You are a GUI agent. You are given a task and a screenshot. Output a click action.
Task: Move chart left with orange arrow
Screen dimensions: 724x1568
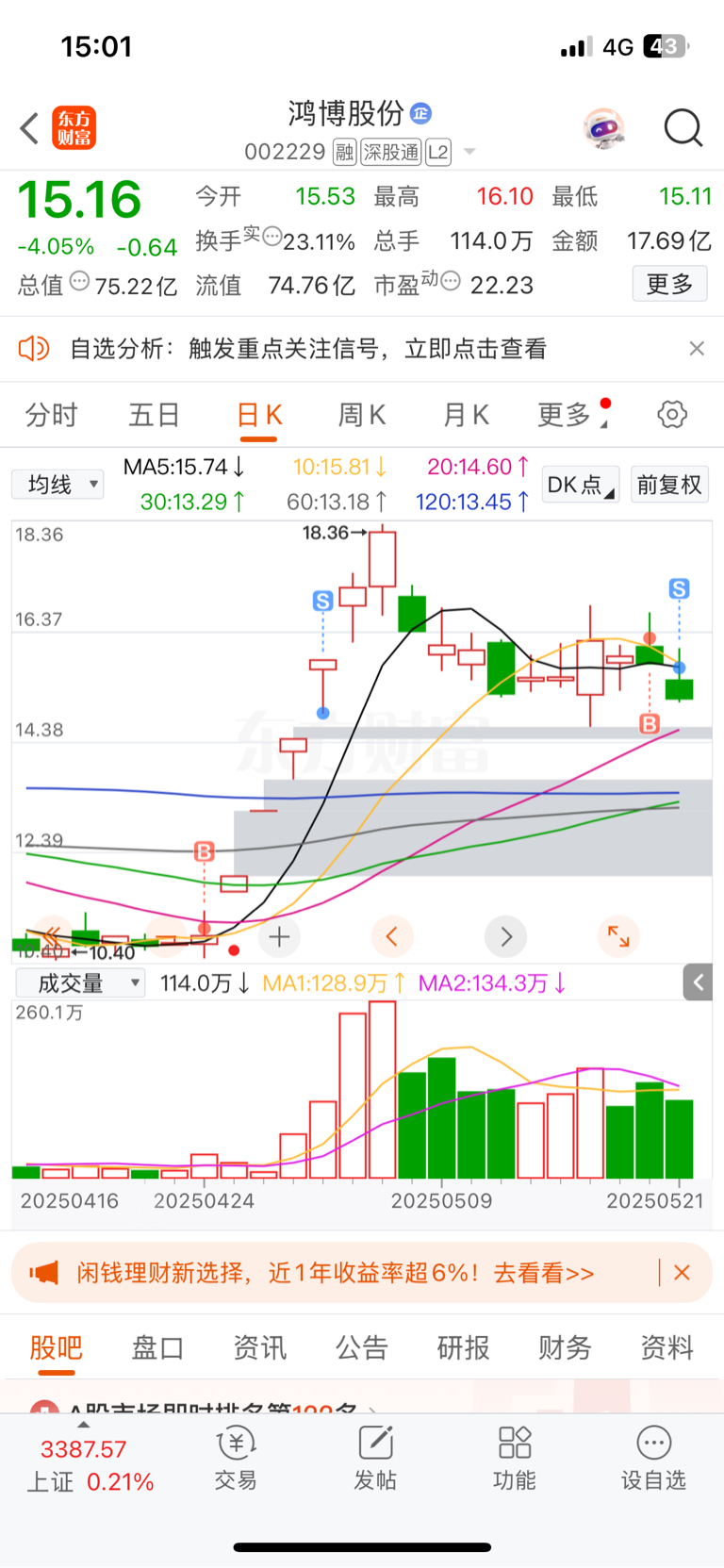point(392,936)
